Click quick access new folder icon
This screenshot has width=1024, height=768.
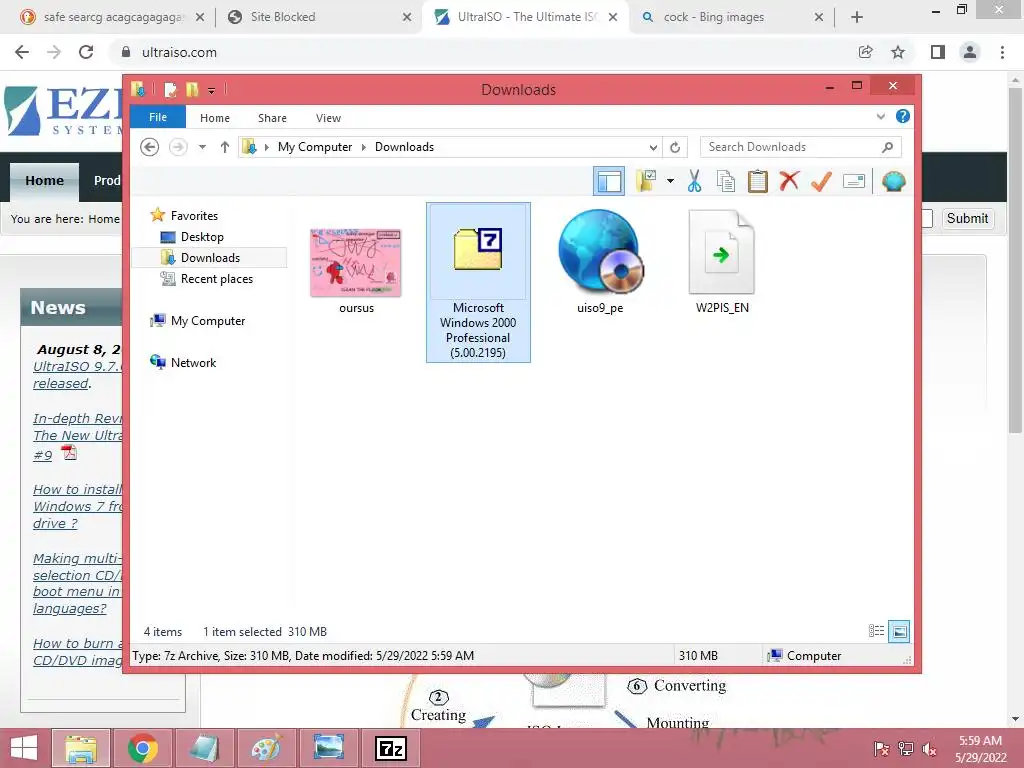[192, 89]
